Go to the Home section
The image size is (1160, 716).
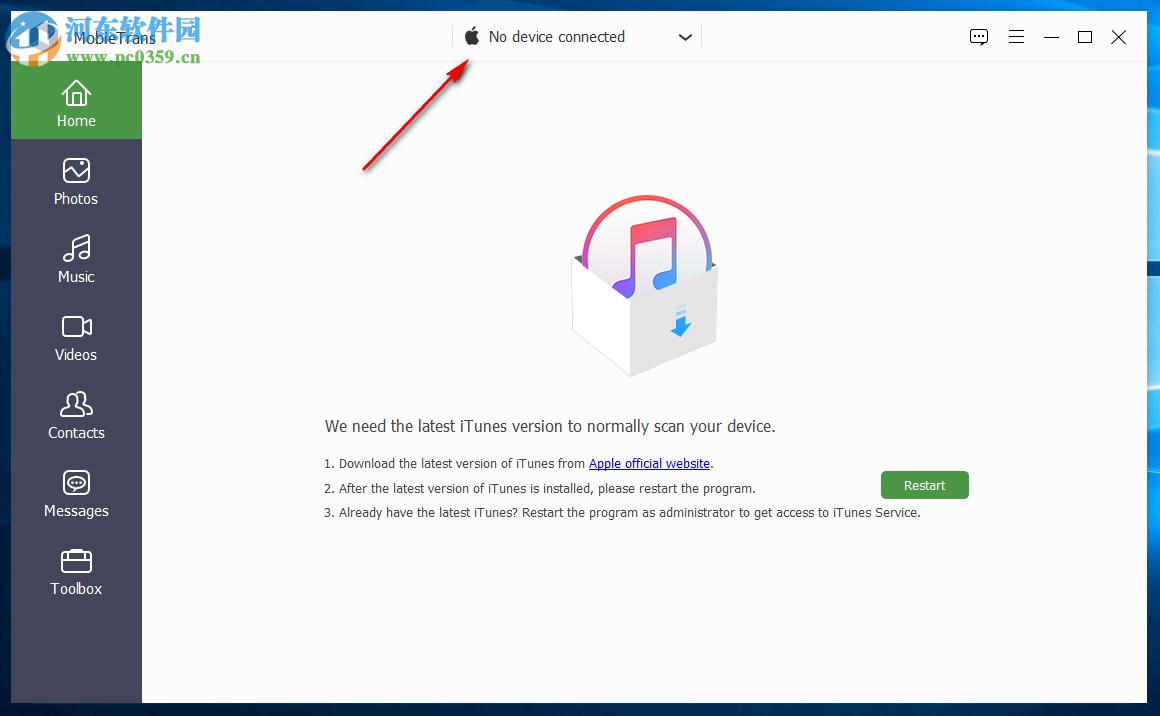coord(76,101)
